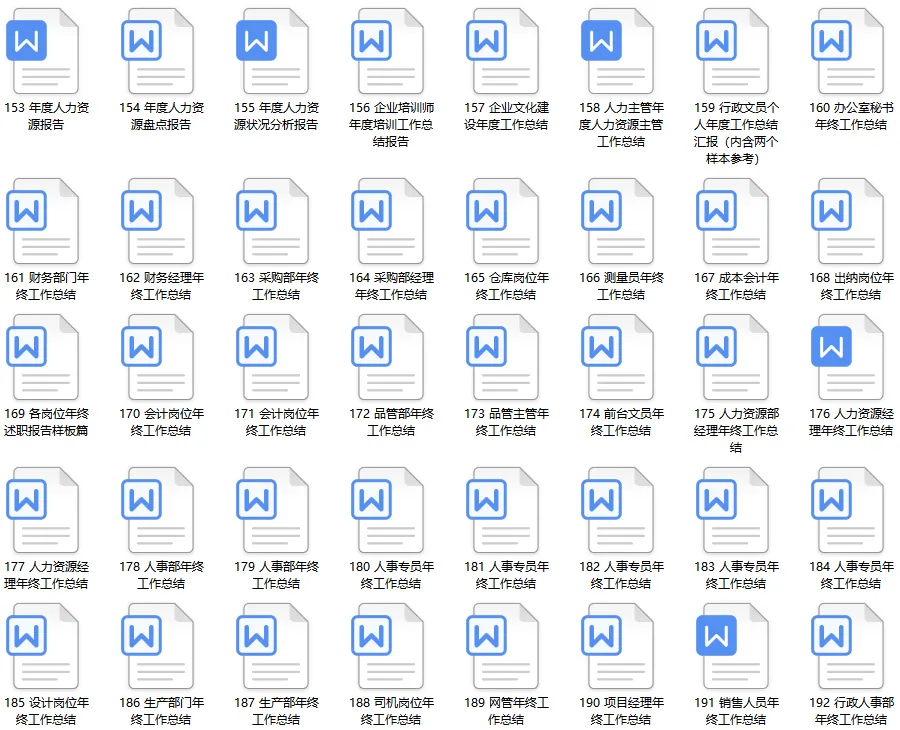Click the file name 181 人事专员年终工作总结
This screenshot has width=900, height=730.
(x=506, y=575)
